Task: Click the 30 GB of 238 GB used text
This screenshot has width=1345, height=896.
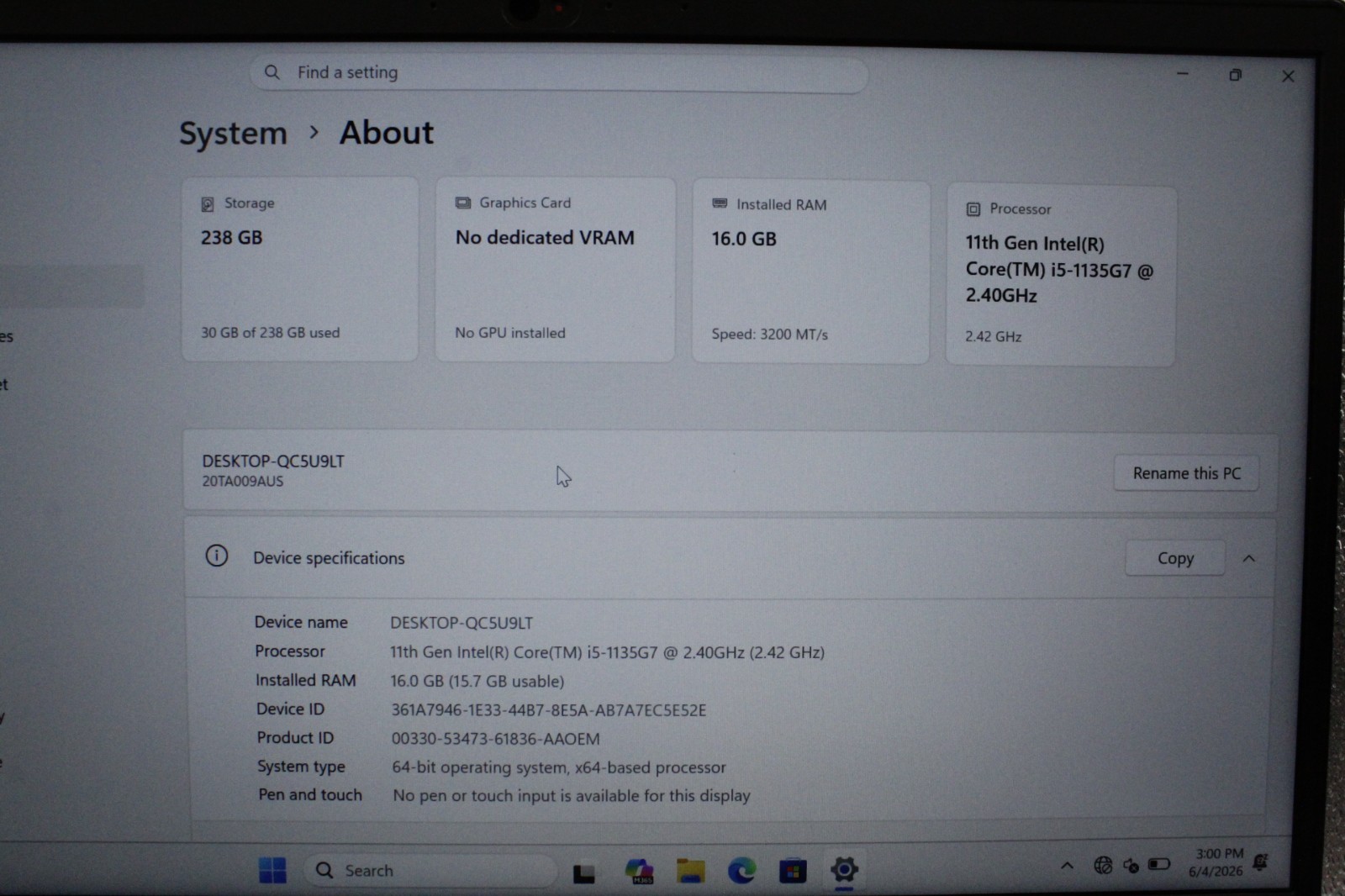Action: coord(270,333)
